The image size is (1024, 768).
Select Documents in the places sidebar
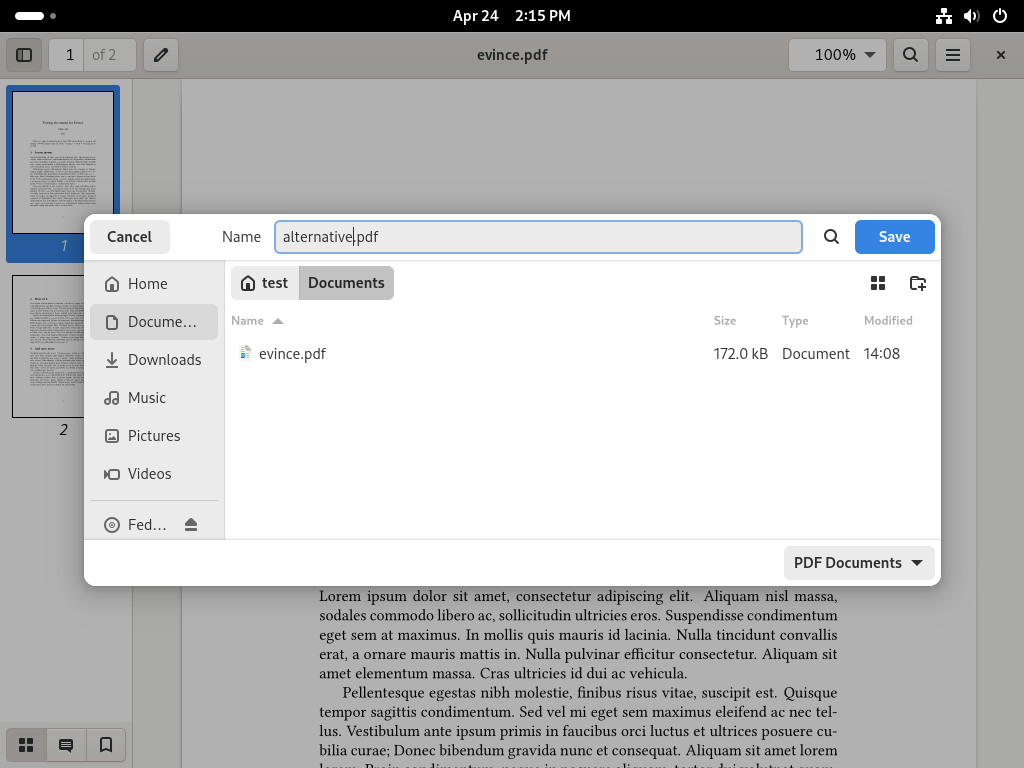tap(154, 322)
